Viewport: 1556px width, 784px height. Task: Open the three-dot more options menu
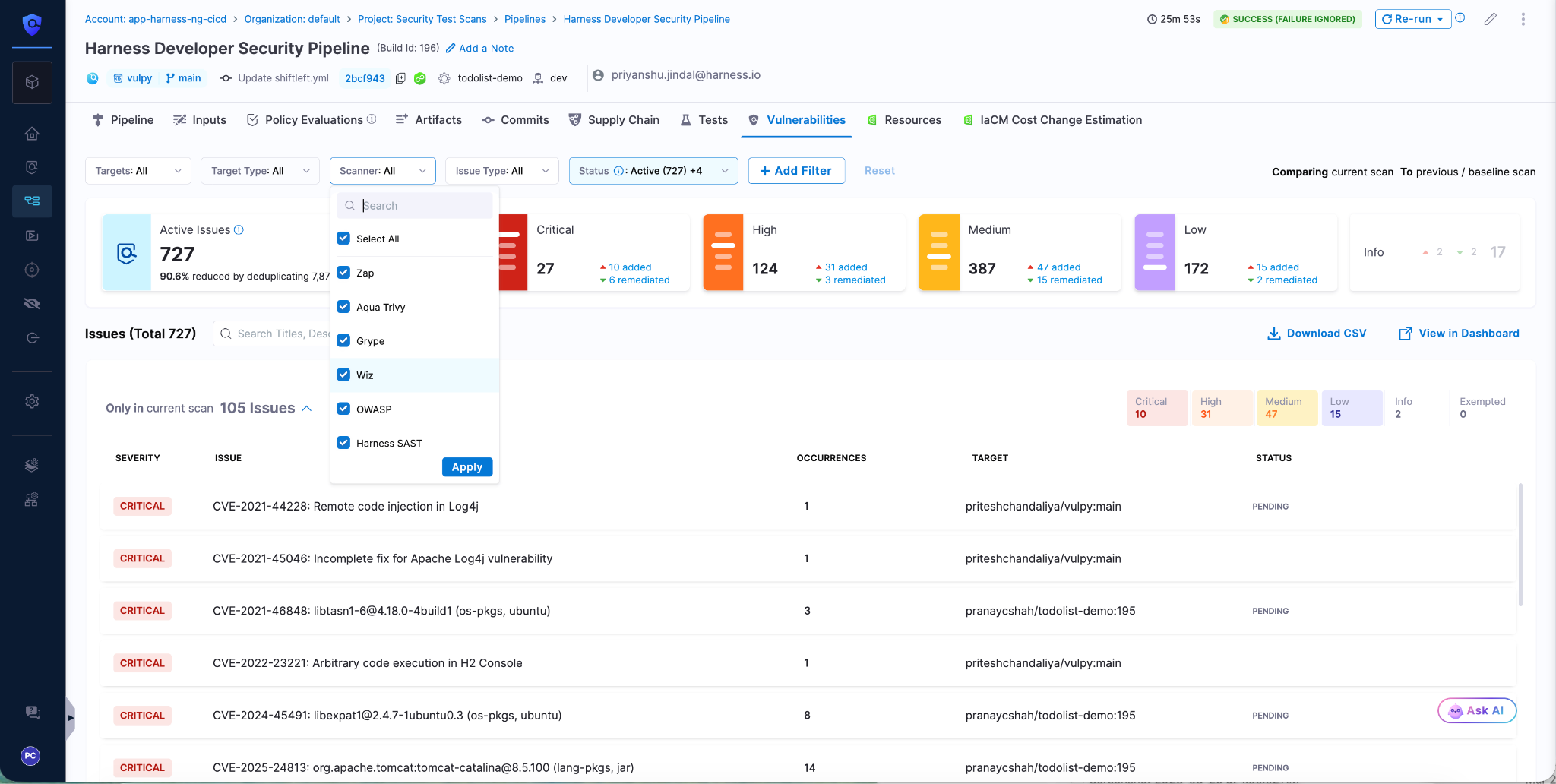[1523, 19]
